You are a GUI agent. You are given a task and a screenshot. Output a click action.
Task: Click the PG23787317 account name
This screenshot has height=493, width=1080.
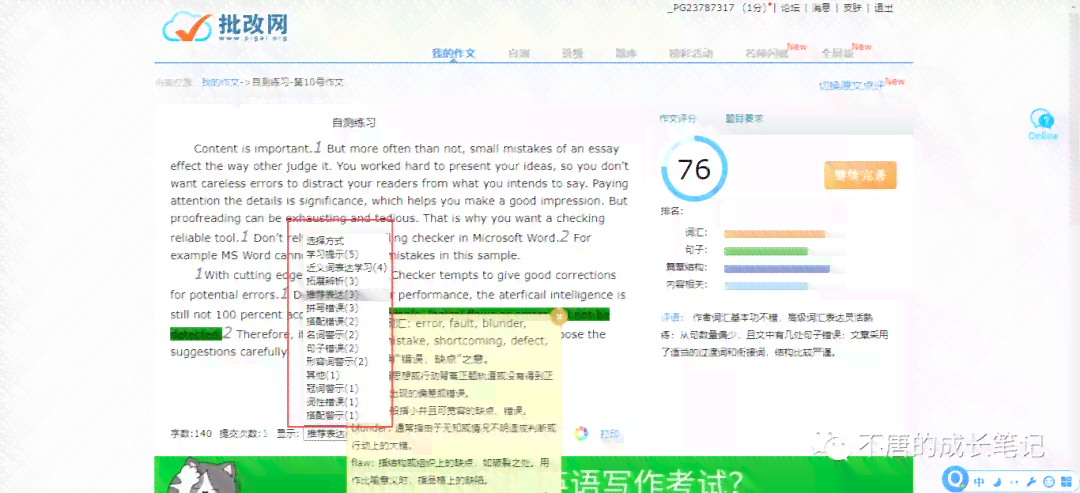tap(700, 8)
